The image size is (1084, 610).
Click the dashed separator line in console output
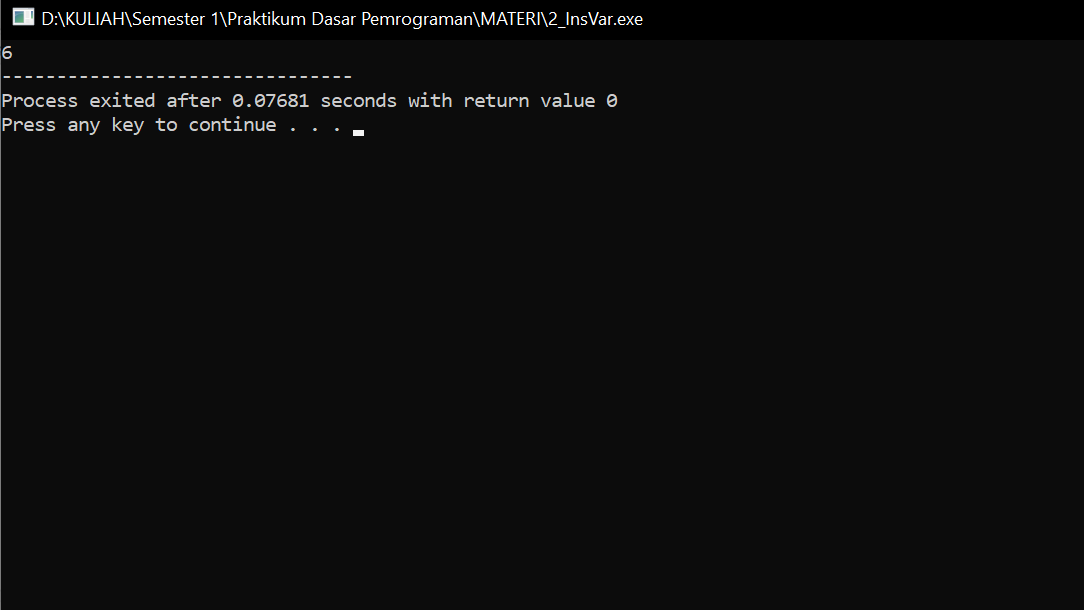click(175, 75)
